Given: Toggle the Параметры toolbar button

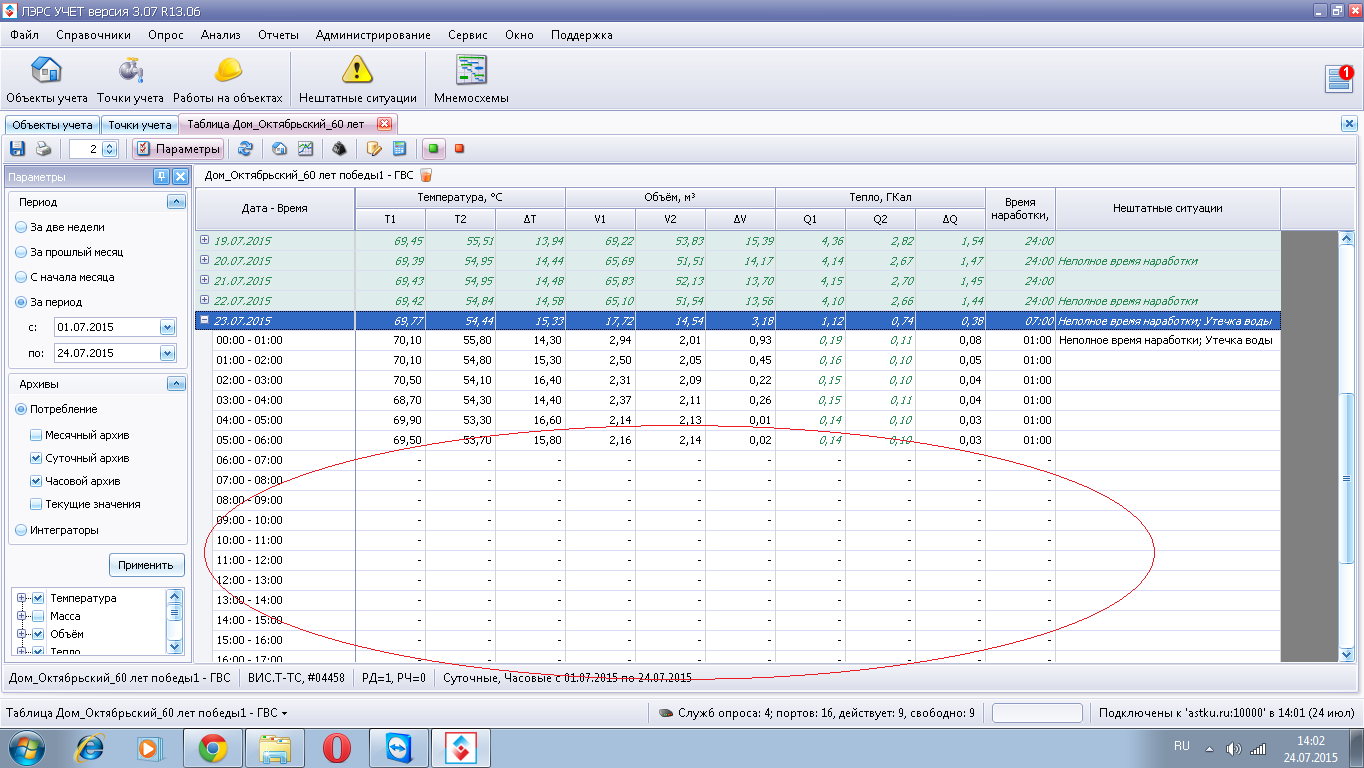Looking at the screenshot, I should [177, 149].
